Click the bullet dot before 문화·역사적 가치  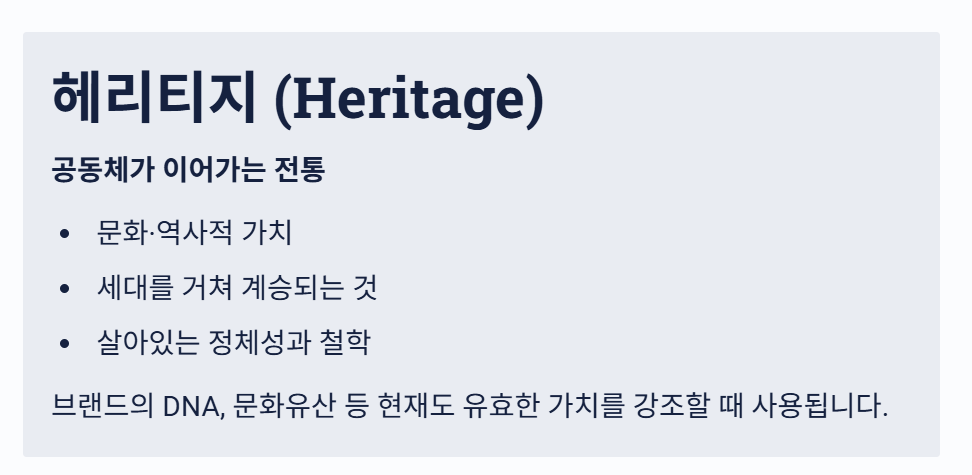pyautogui.click(x=64, y=234)
